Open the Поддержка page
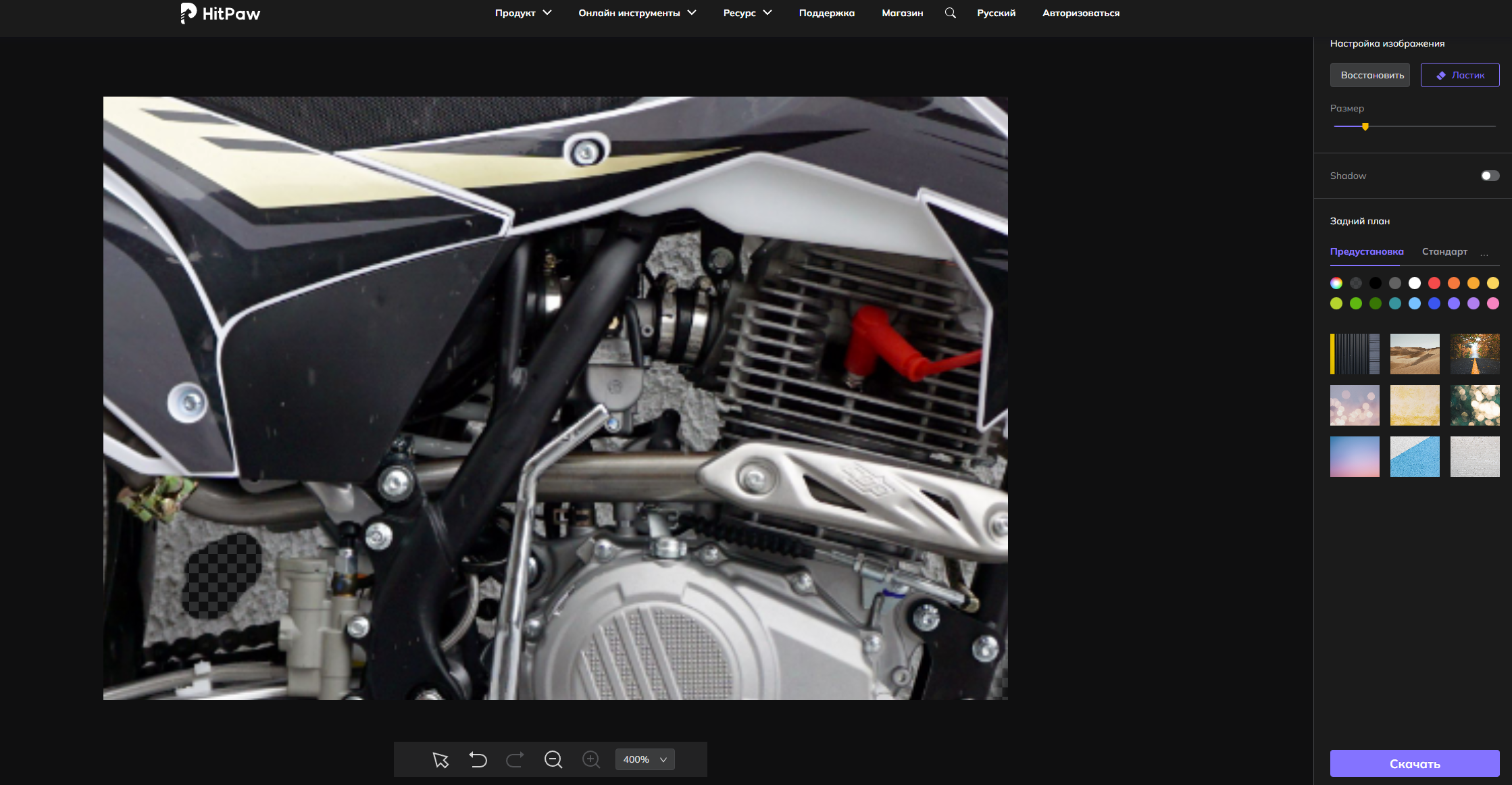This screenshot has width=1512, height=785. coord(826,13)
